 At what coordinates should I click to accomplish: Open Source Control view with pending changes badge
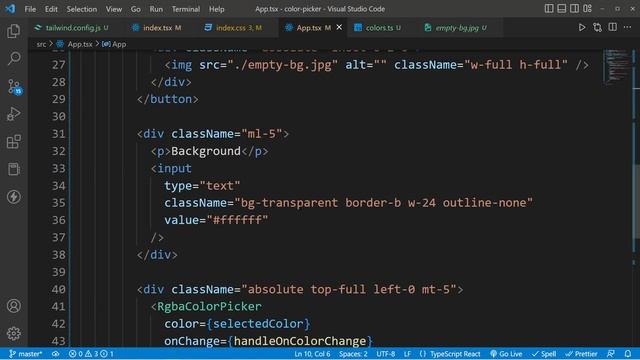click(14, 87)
